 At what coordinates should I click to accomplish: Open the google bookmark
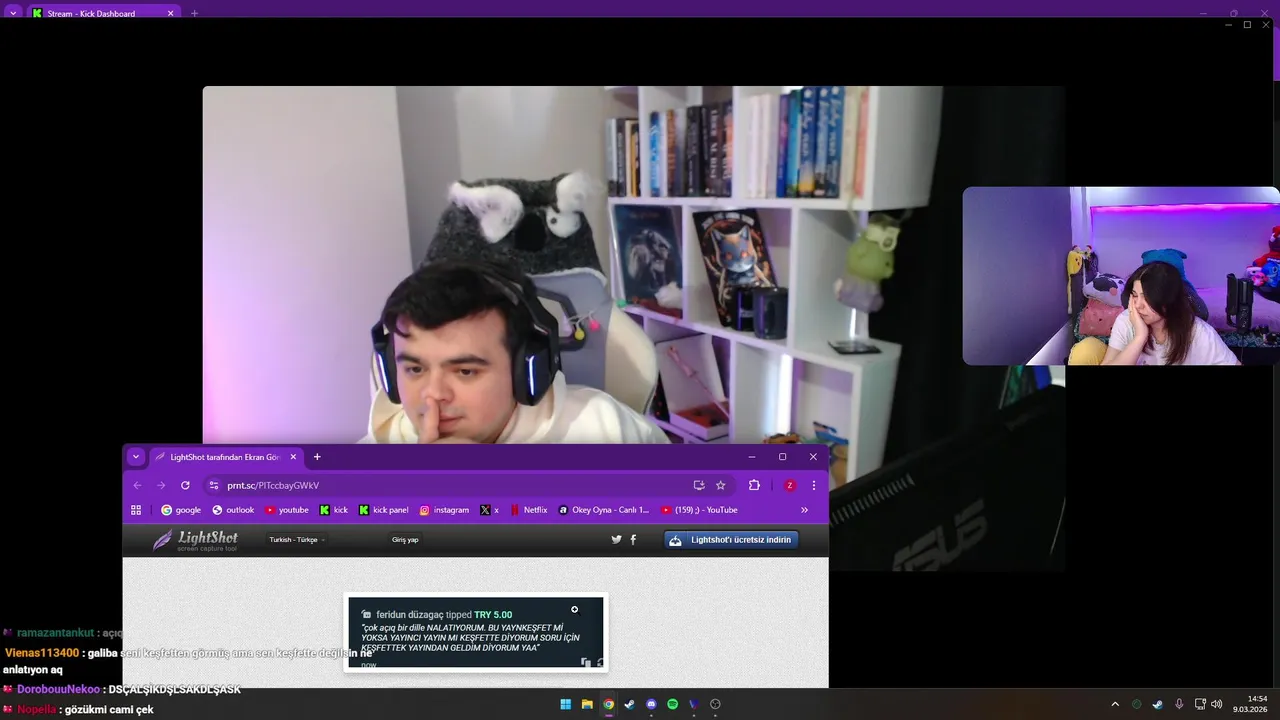[181, 510]
